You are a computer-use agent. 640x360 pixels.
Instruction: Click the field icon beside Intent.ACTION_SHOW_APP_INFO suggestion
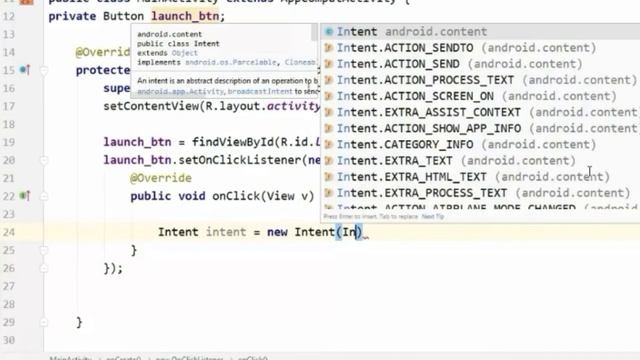pyautogui.click(x=329, y=129)
